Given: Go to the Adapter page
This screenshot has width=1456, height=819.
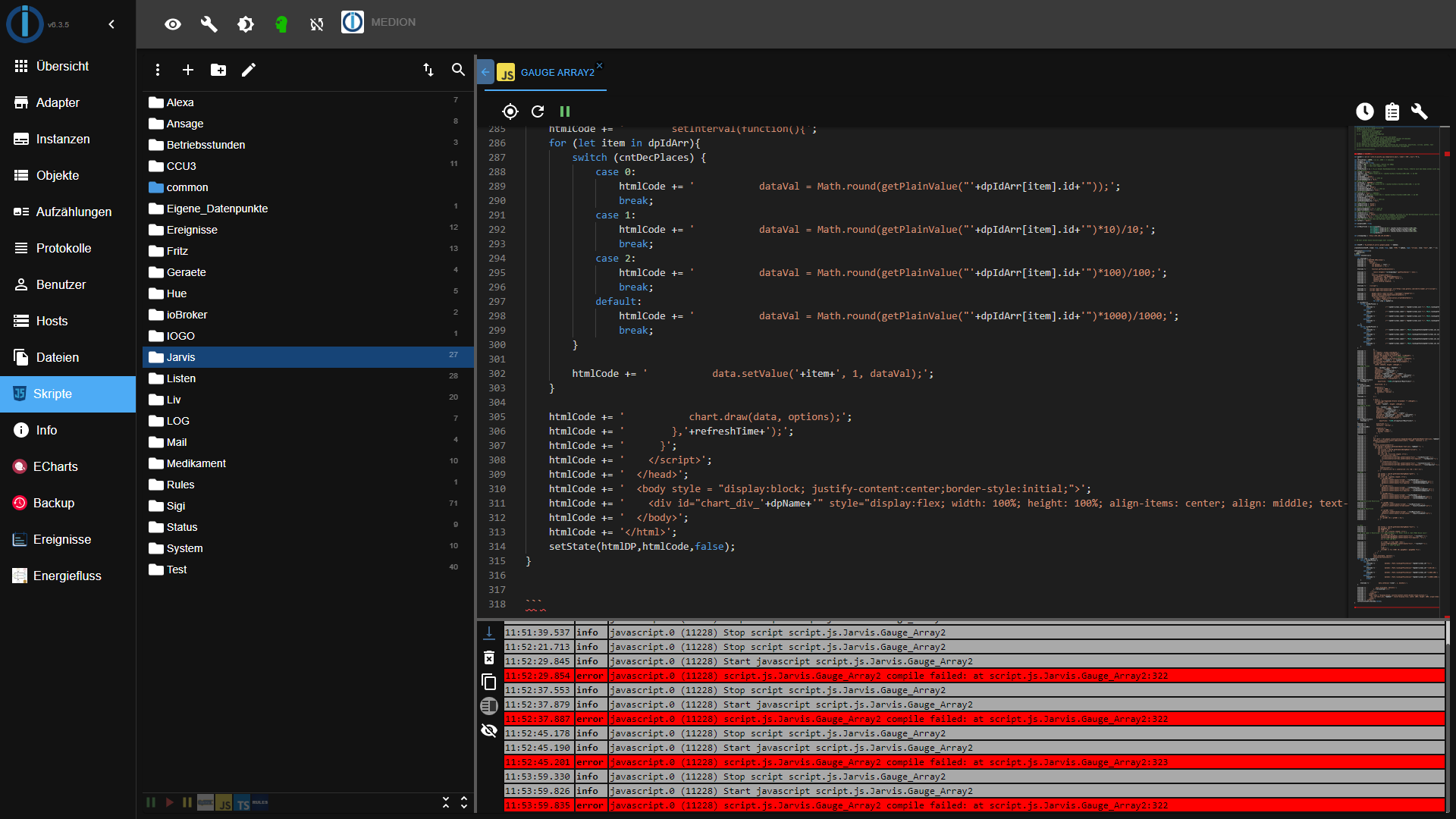Looking at the screenshot, I should point(68,102).
